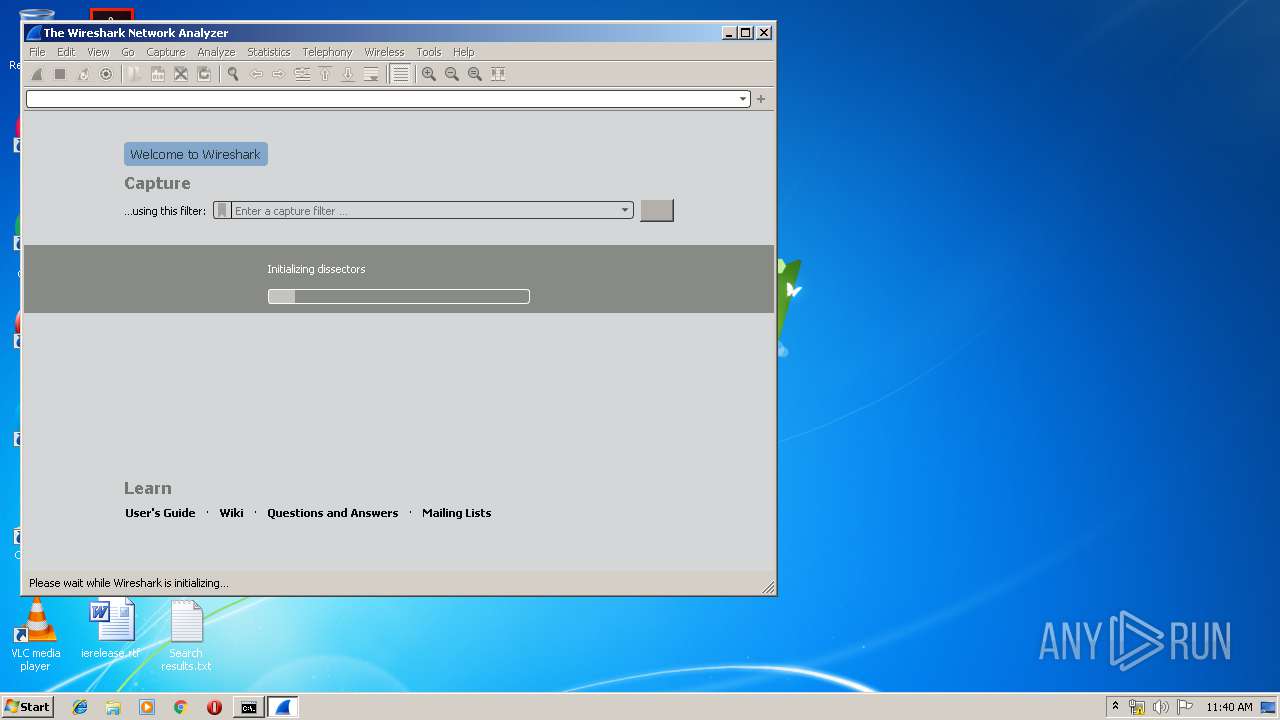Viewport: 1280px width, 720px height.
Task: Launch Google Chrome from taskbar
Action: [x=180, y=707]
